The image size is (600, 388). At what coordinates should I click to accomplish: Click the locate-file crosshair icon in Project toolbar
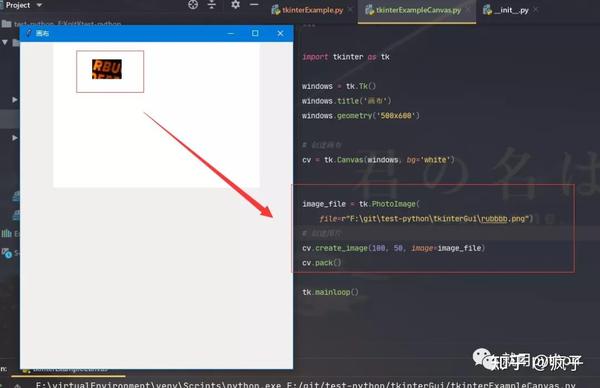[193, 5]
